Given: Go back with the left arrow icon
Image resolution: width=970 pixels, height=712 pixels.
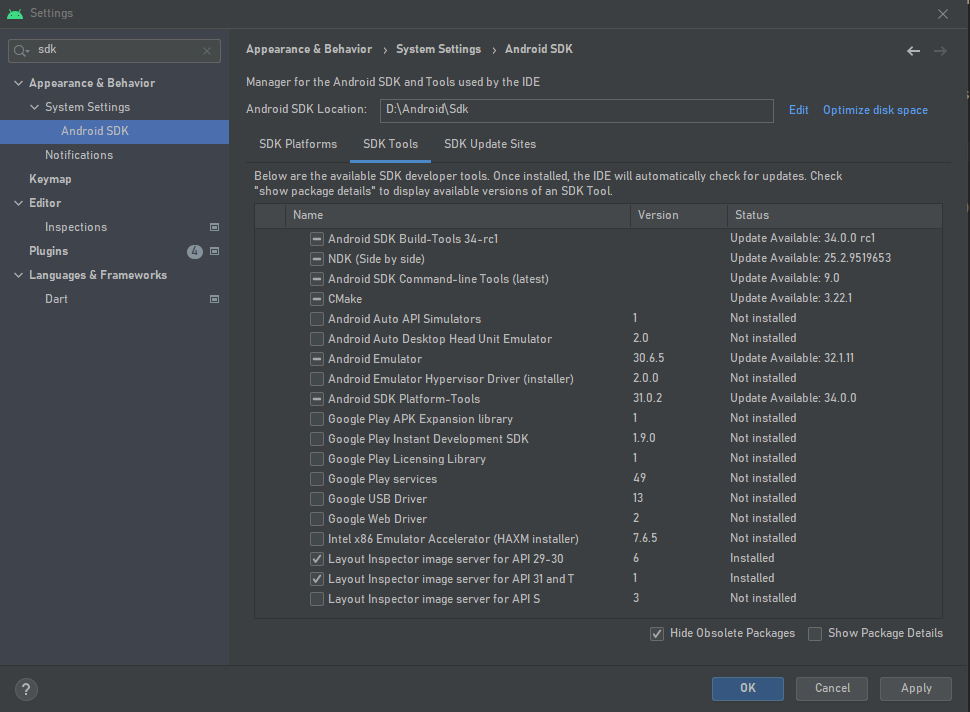Looking at the screenshot, I should [913, 51].
